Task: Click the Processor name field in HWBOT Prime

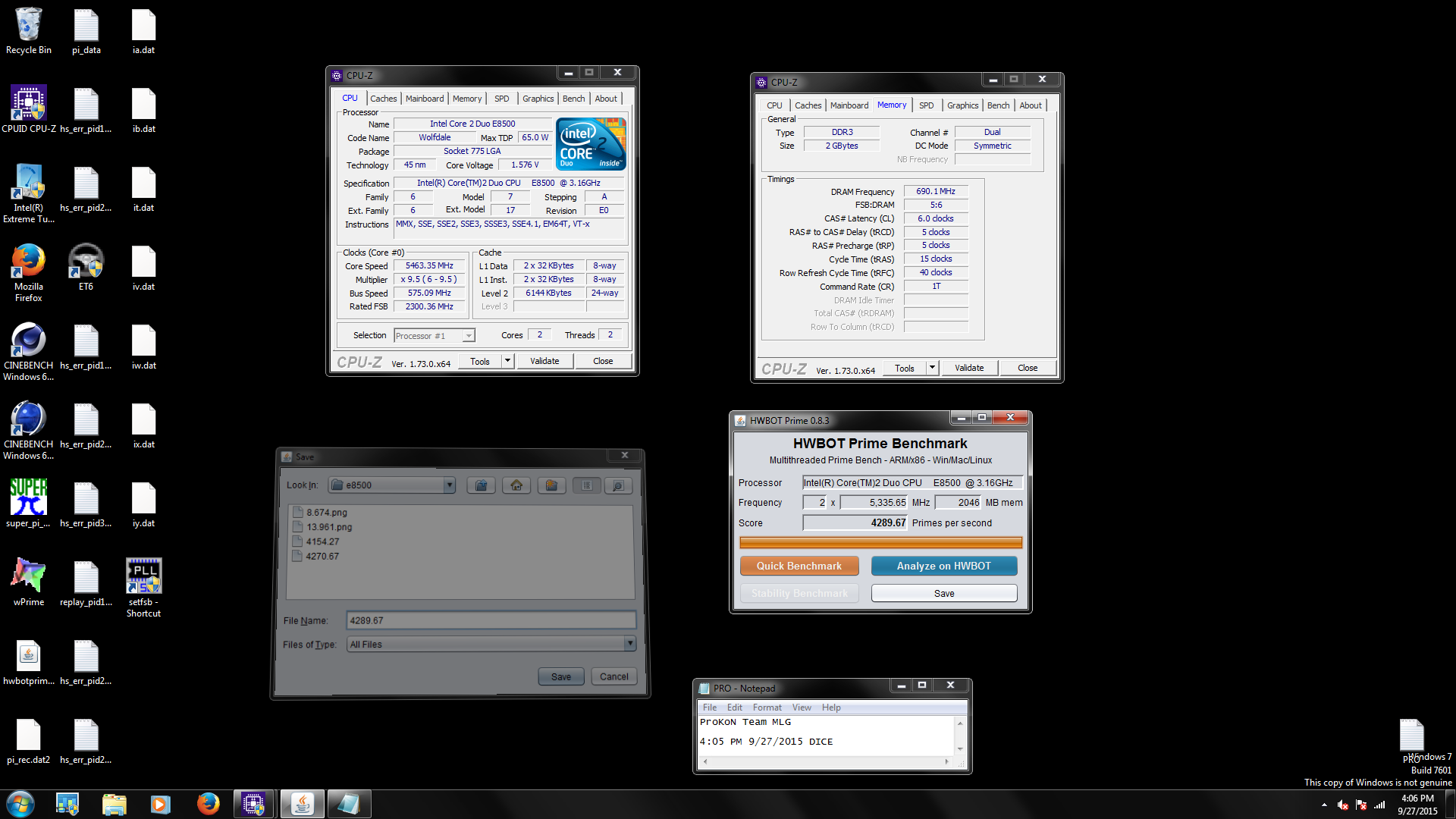Action: 912,482
